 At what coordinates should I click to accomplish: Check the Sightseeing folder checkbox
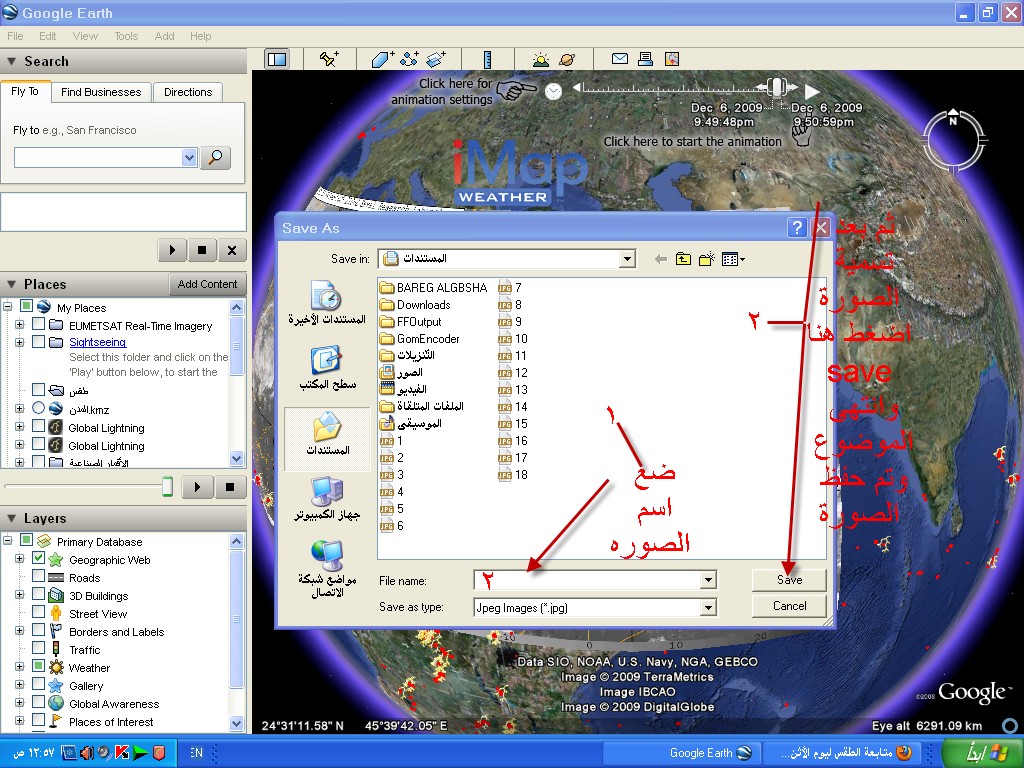point(39,342)
